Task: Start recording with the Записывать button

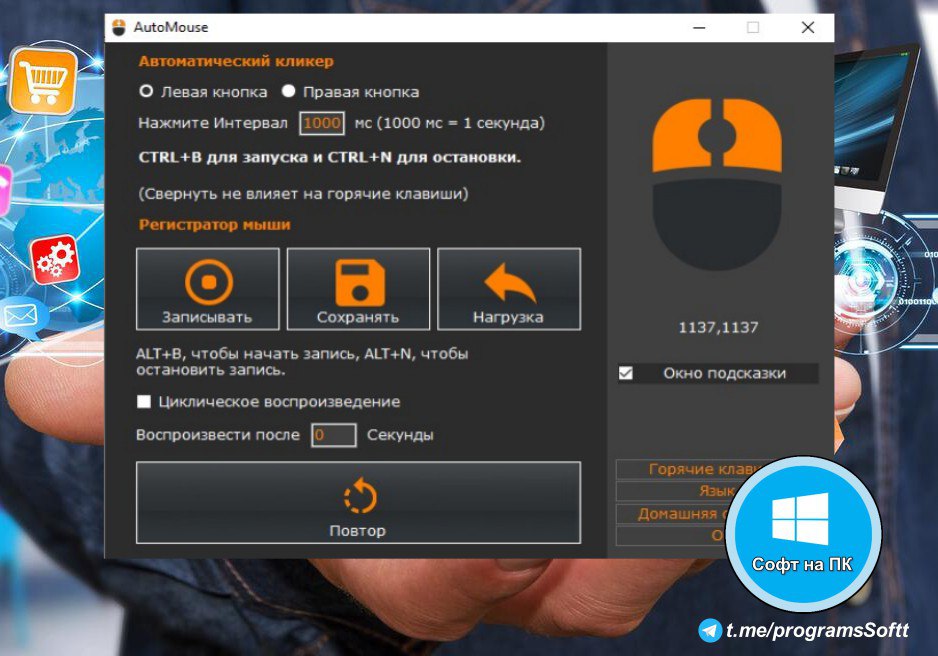Action: click(208, 289)
